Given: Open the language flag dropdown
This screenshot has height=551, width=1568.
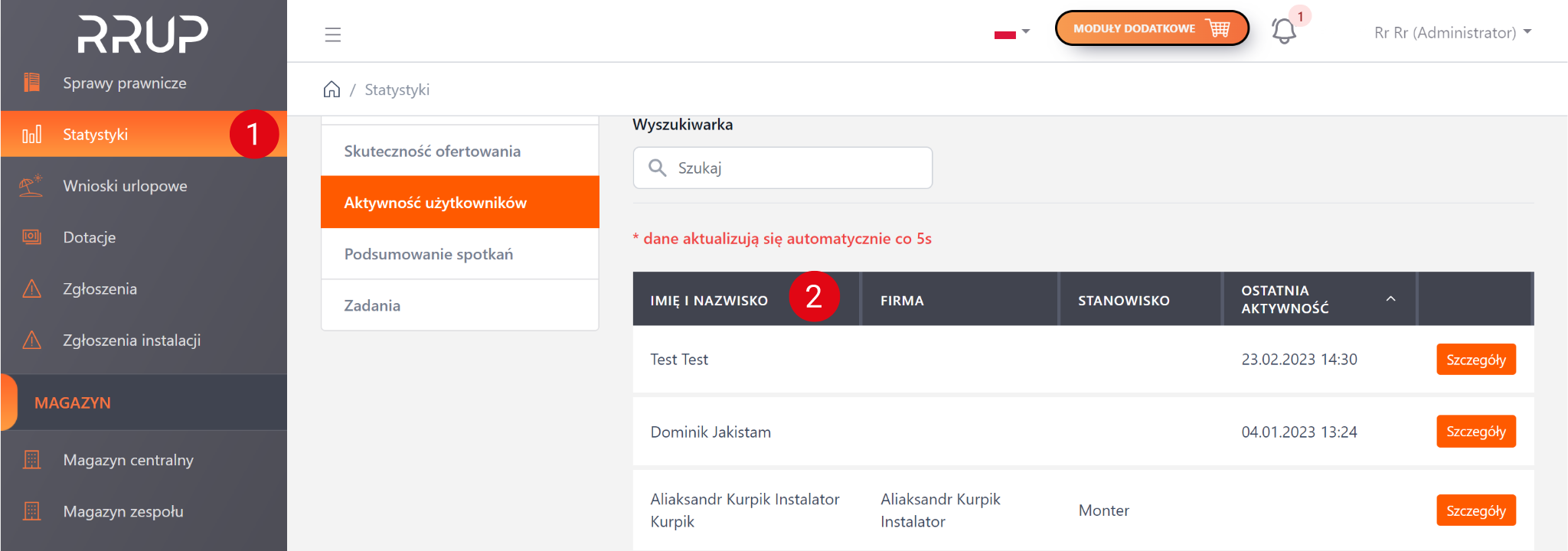Looking at the screenshot, I should [x=1011, y=33].
